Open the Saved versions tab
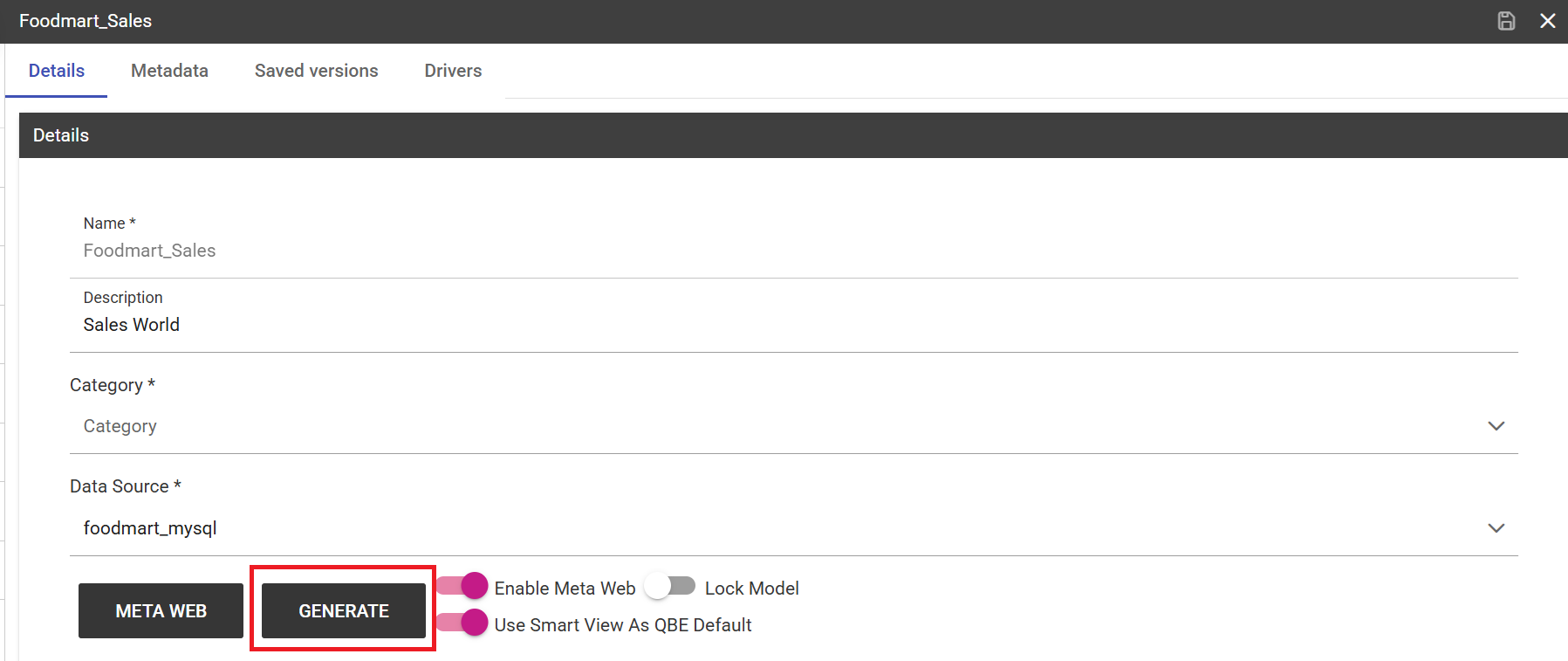This screenshot has width=1568, height=661. pyautogui.click(x=316, y=71)
